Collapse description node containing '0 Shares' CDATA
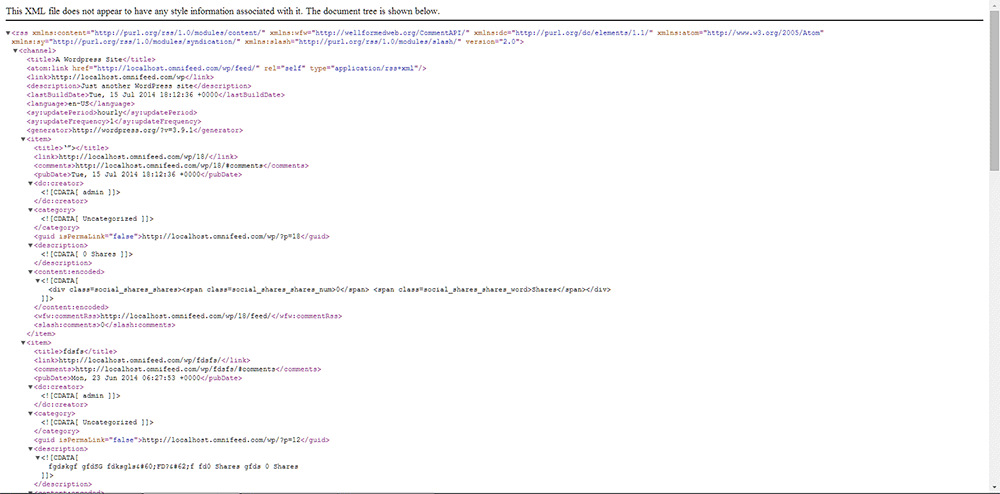Viewport: 1000px width, 494px height. pyautogui.click(x=31, y=245)
